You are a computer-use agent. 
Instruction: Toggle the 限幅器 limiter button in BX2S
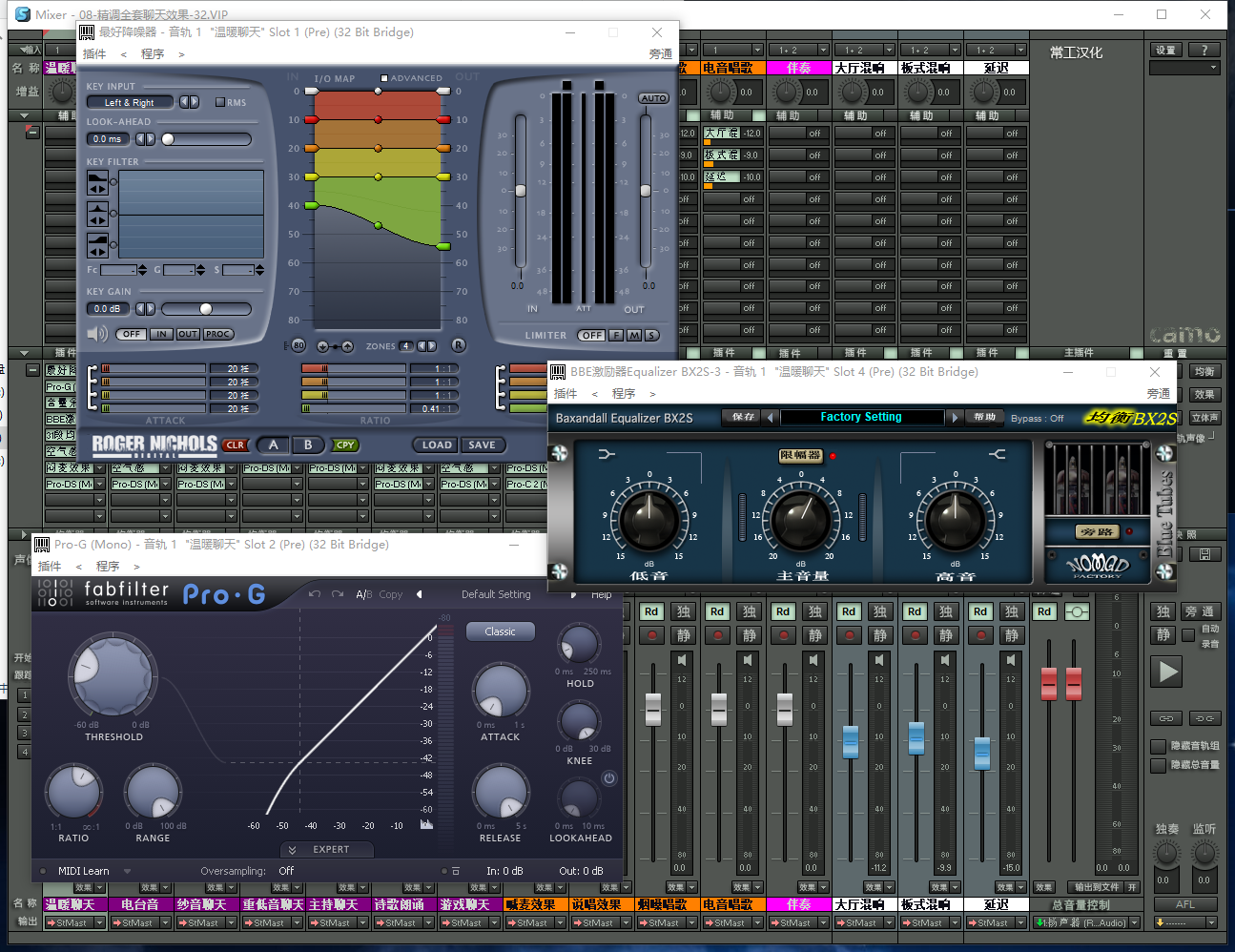click(x=800, y=456)
